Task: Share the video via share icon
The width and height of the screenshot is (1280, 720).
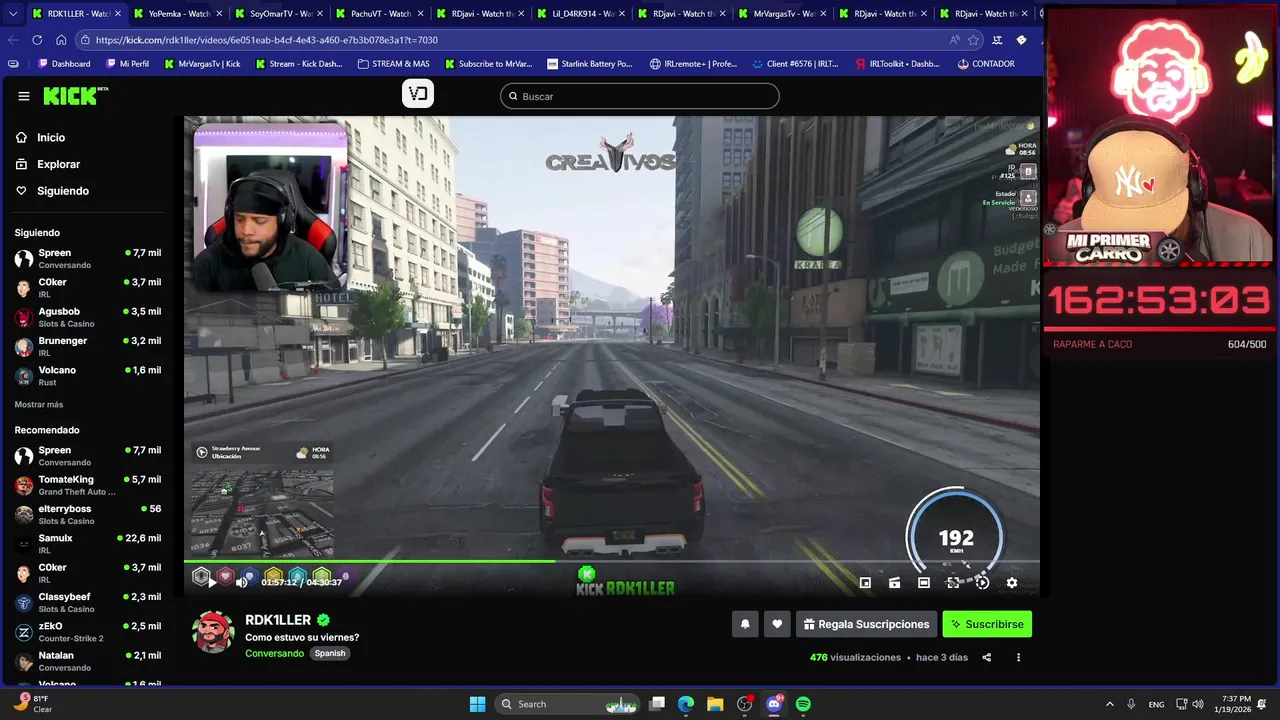Action: click(987, 657)
